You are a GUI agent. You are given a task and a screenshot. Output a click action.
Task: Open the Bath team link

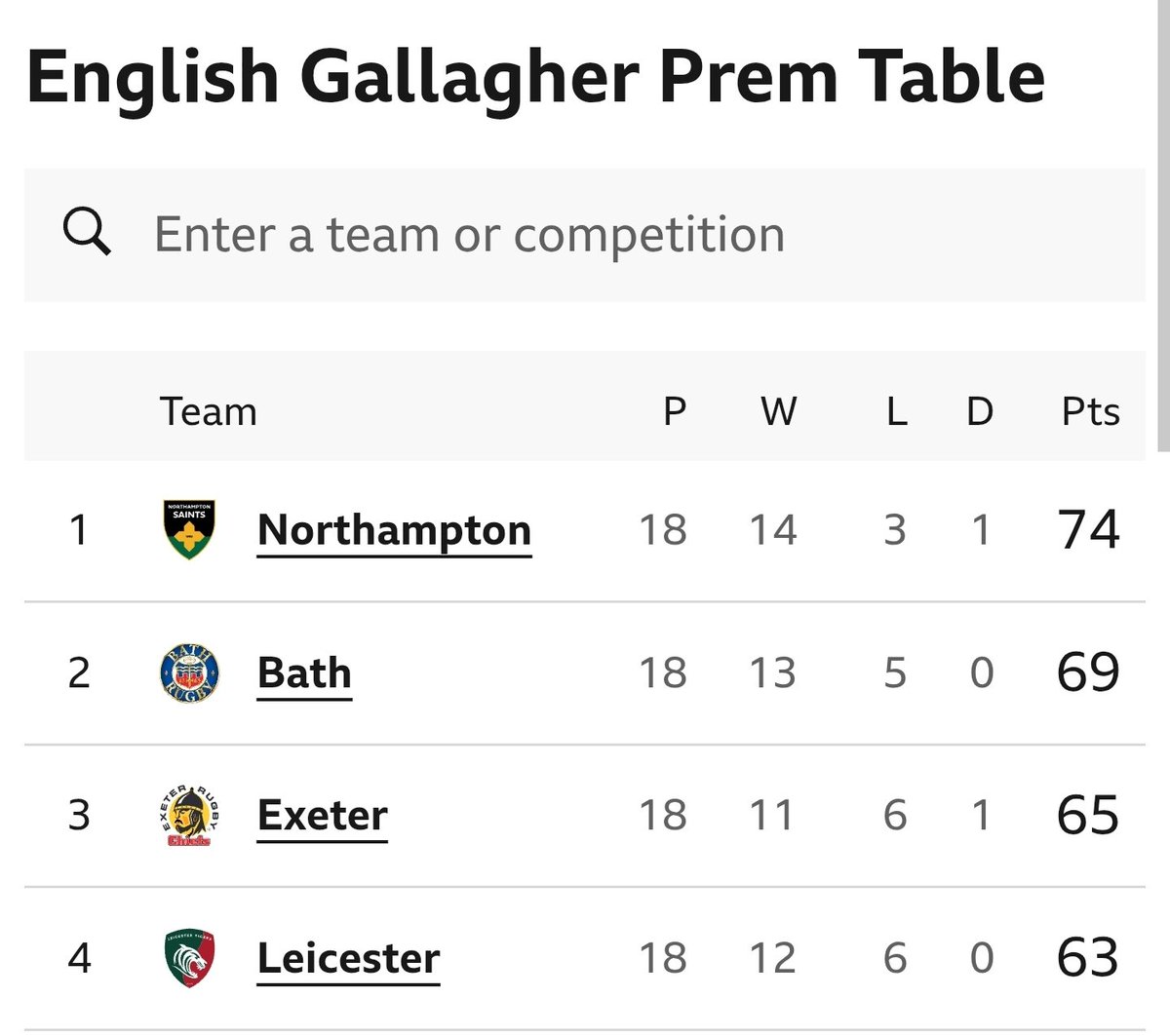pyautogui.click(x=304, y=673)
